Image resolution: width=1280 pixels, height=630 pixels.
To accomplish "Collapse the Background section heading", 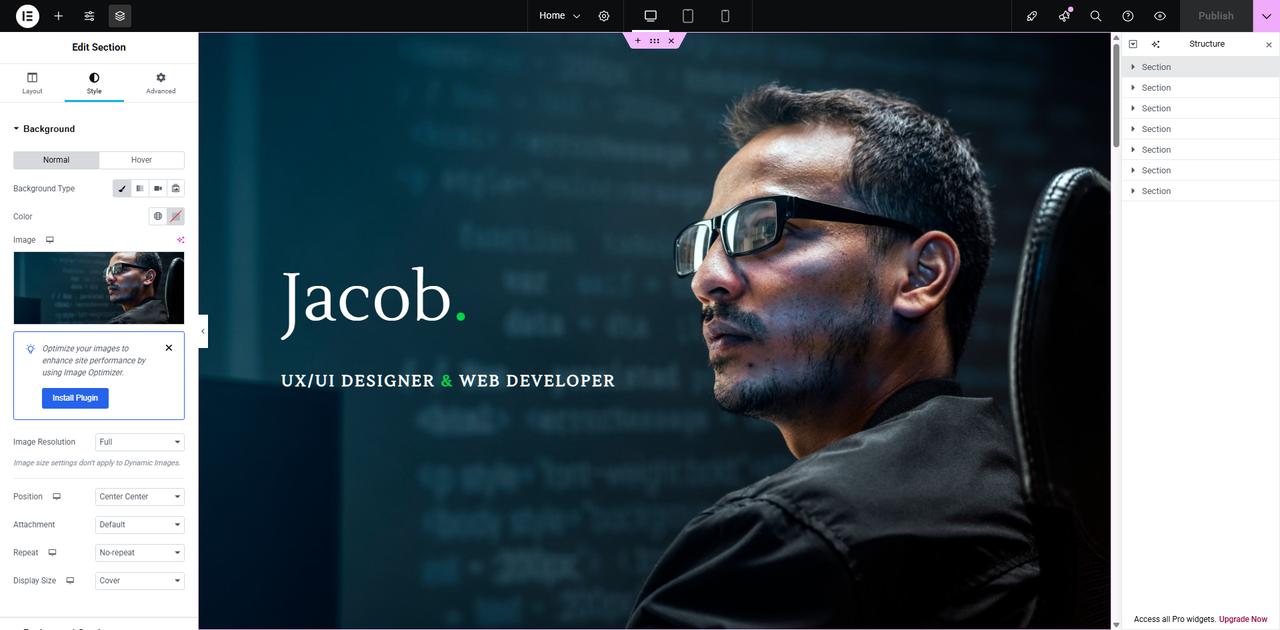I will click(x=49, y=129).
